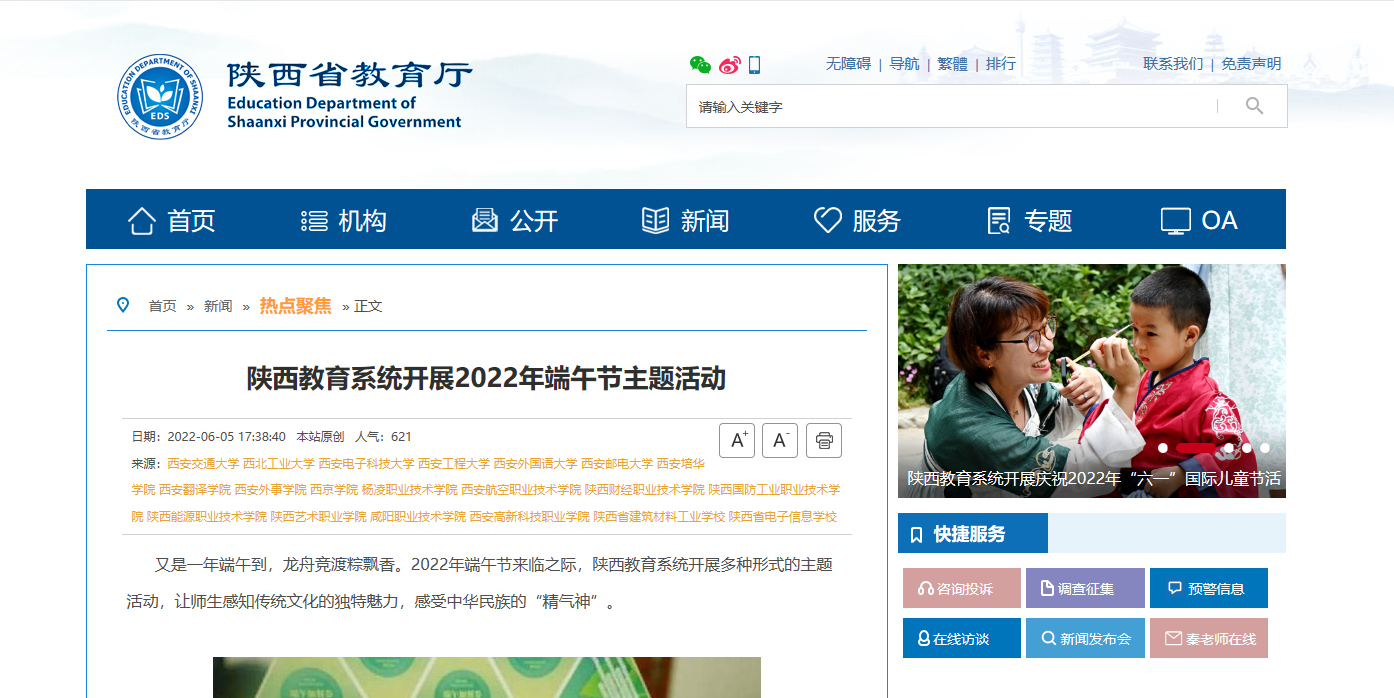Screen dimensions: 1394x698
Task: Open the 新闻 navigation menu item
Action: pos(686,220)
